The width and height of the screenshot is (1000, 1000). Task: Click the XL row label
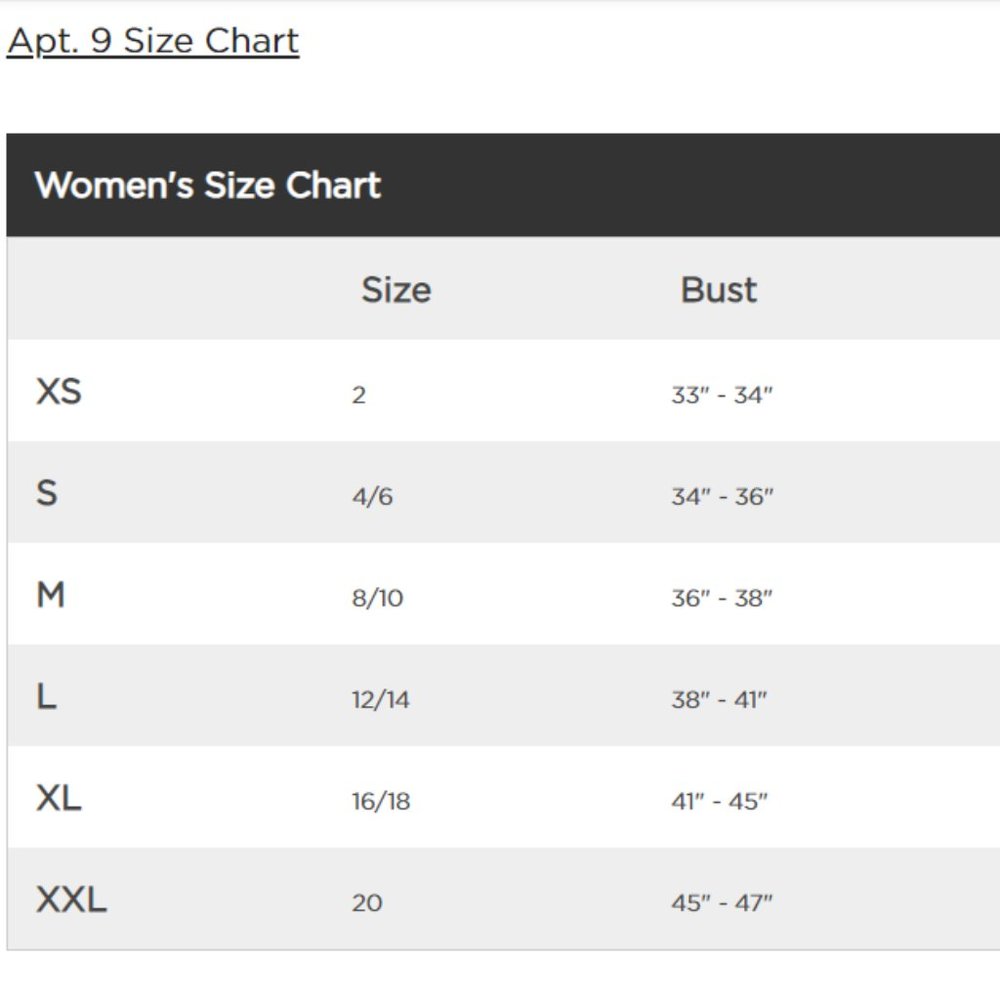point(59,798)
